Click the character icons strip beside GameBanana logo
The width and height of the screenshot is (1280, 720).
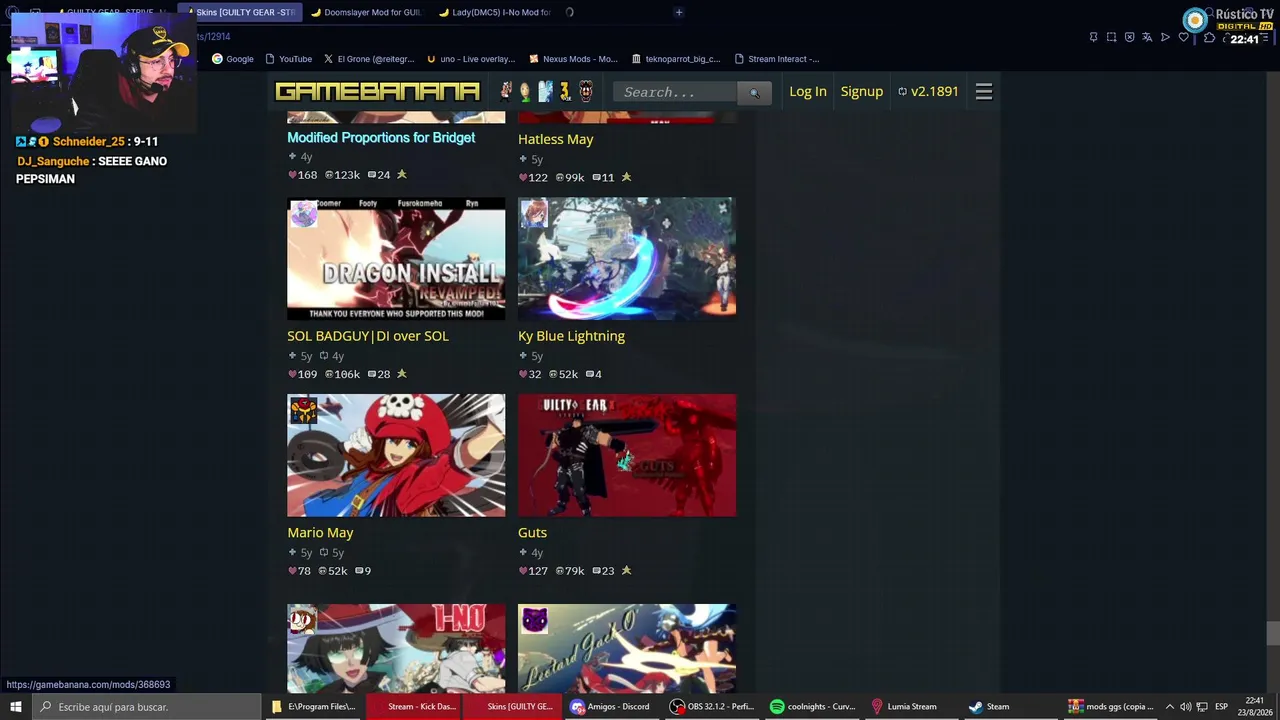546,92
